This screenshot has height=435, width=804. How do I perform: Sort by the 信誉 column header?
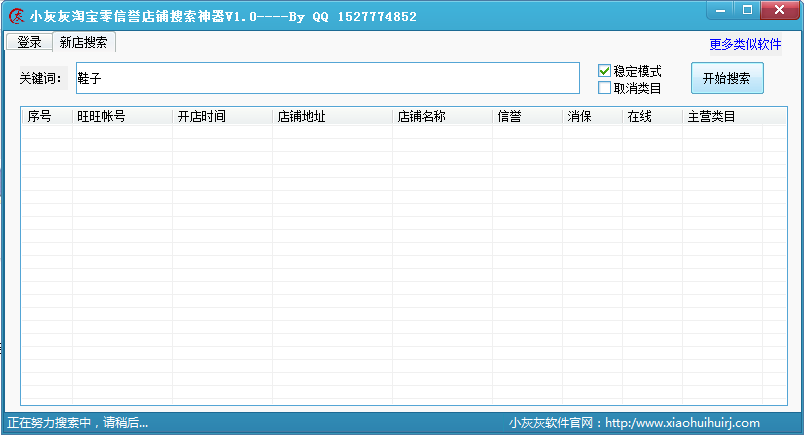point(528,116)
